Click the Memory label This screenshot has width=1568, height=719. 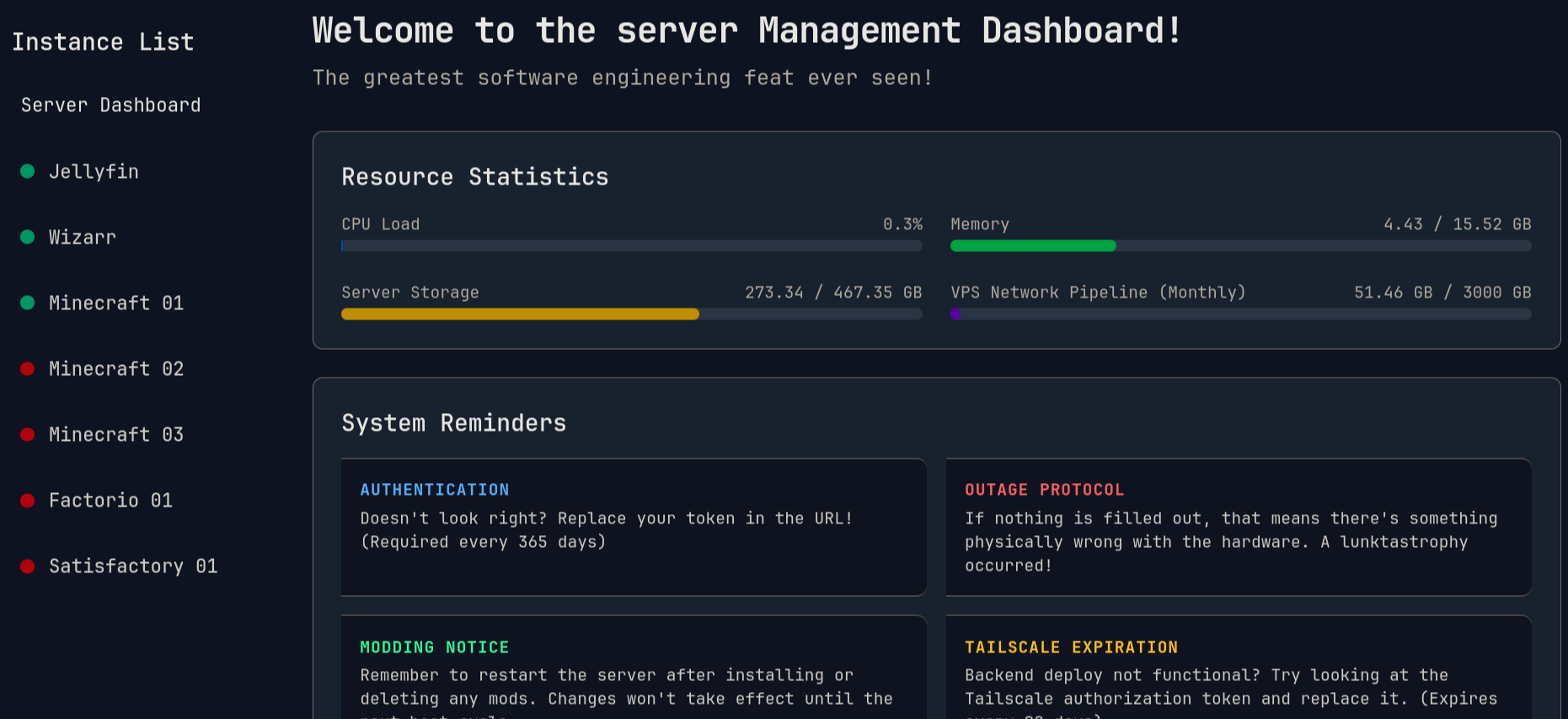[980, 224]
